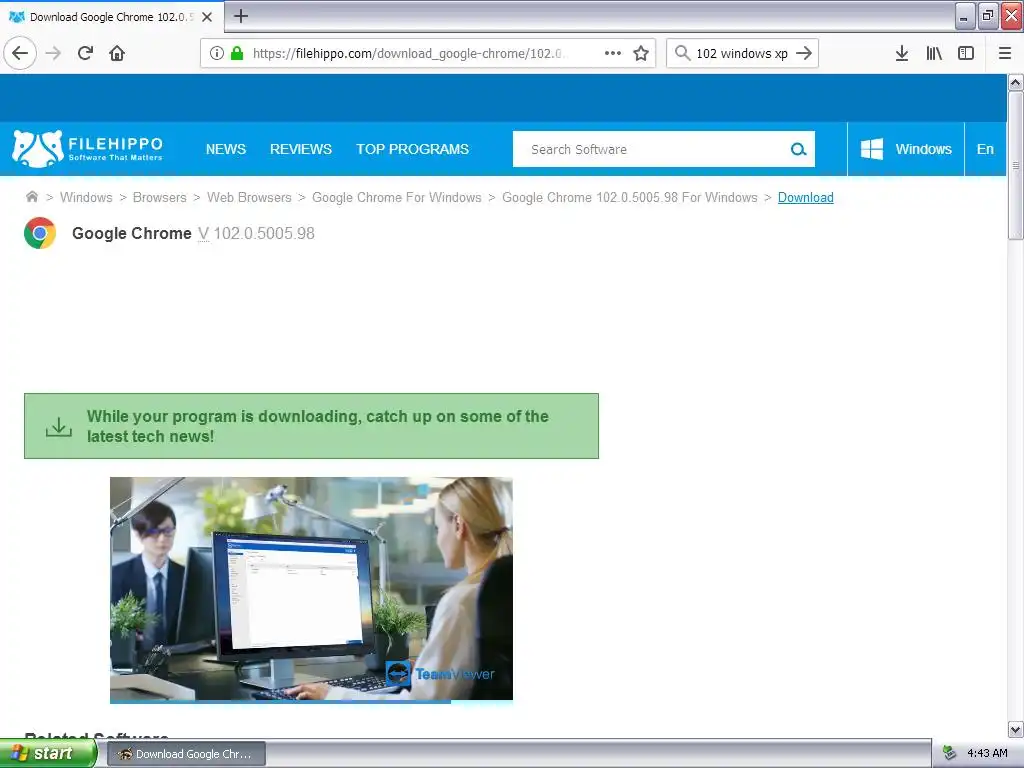This screenshot has height=768, width=1024.
Task: Click the Google Chrome logo icon
Action: click(x=40, y=233)
